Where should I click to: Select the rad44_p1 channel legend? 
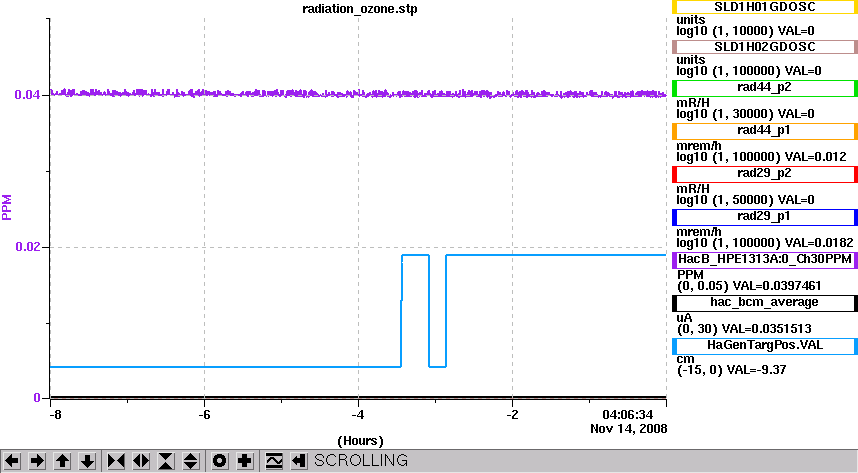coord(764,131)
